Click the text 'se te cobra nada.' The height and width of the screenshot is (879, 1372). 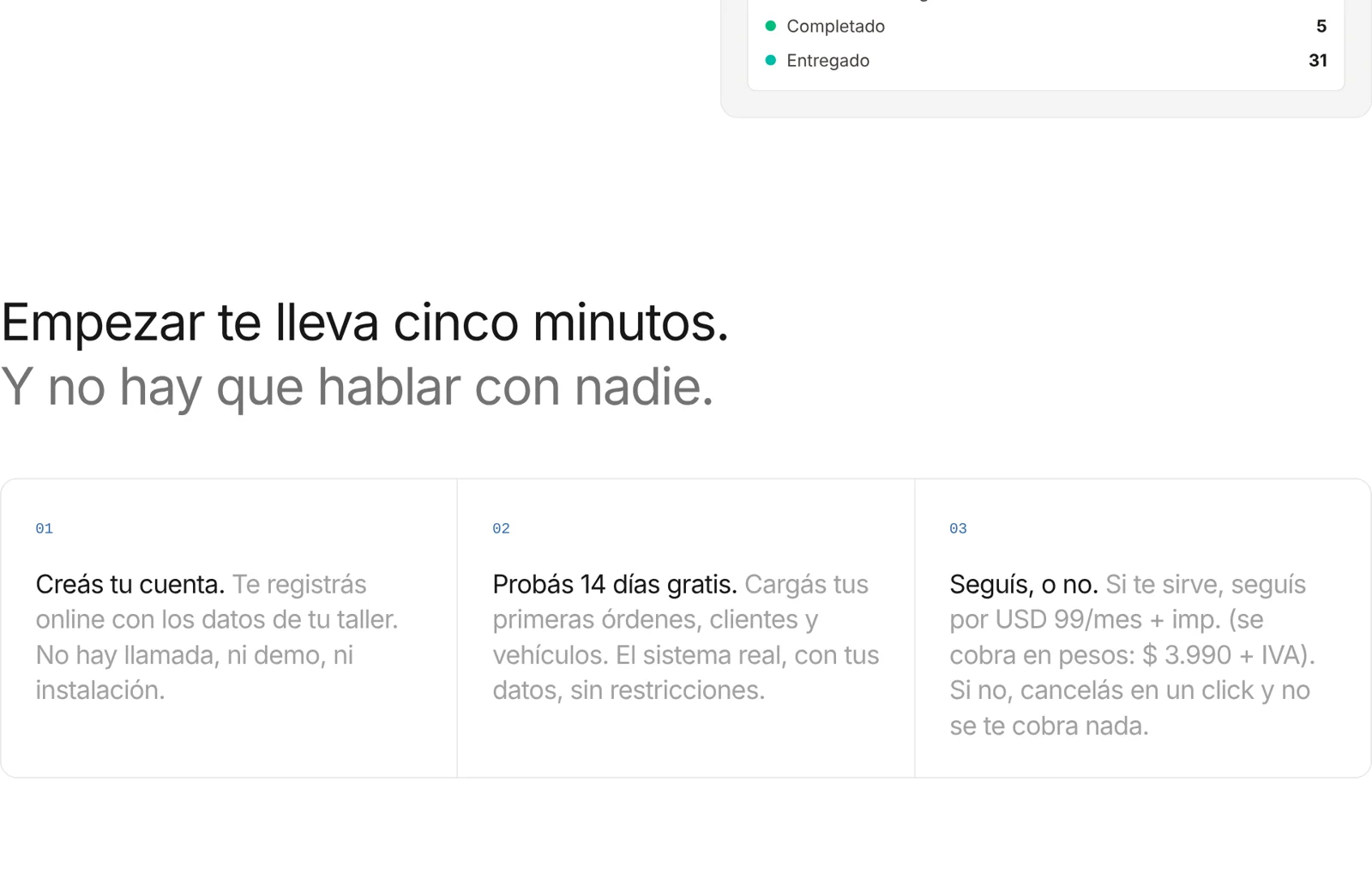coord(1049,726)
